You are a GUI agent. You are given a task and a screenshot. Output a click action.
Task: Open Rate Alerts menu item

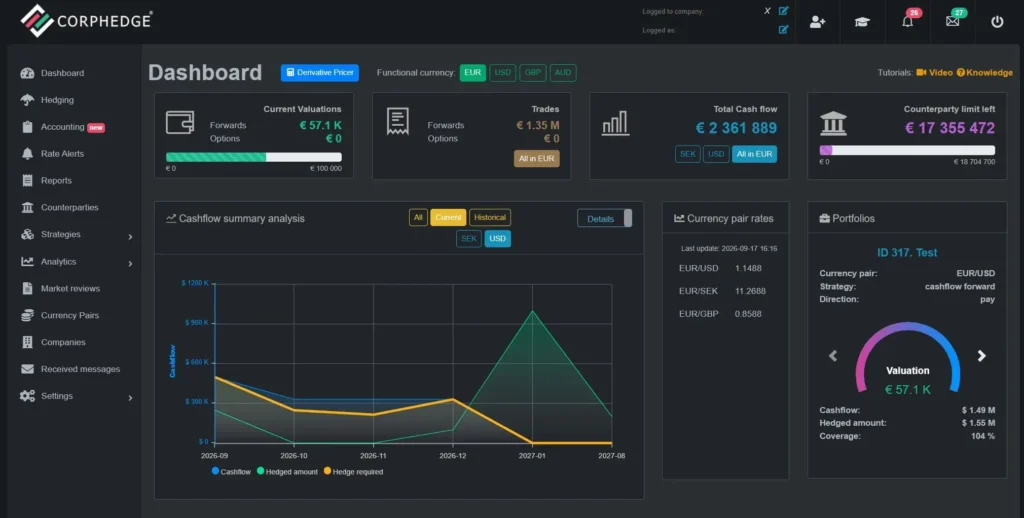[x=62, y=154]
